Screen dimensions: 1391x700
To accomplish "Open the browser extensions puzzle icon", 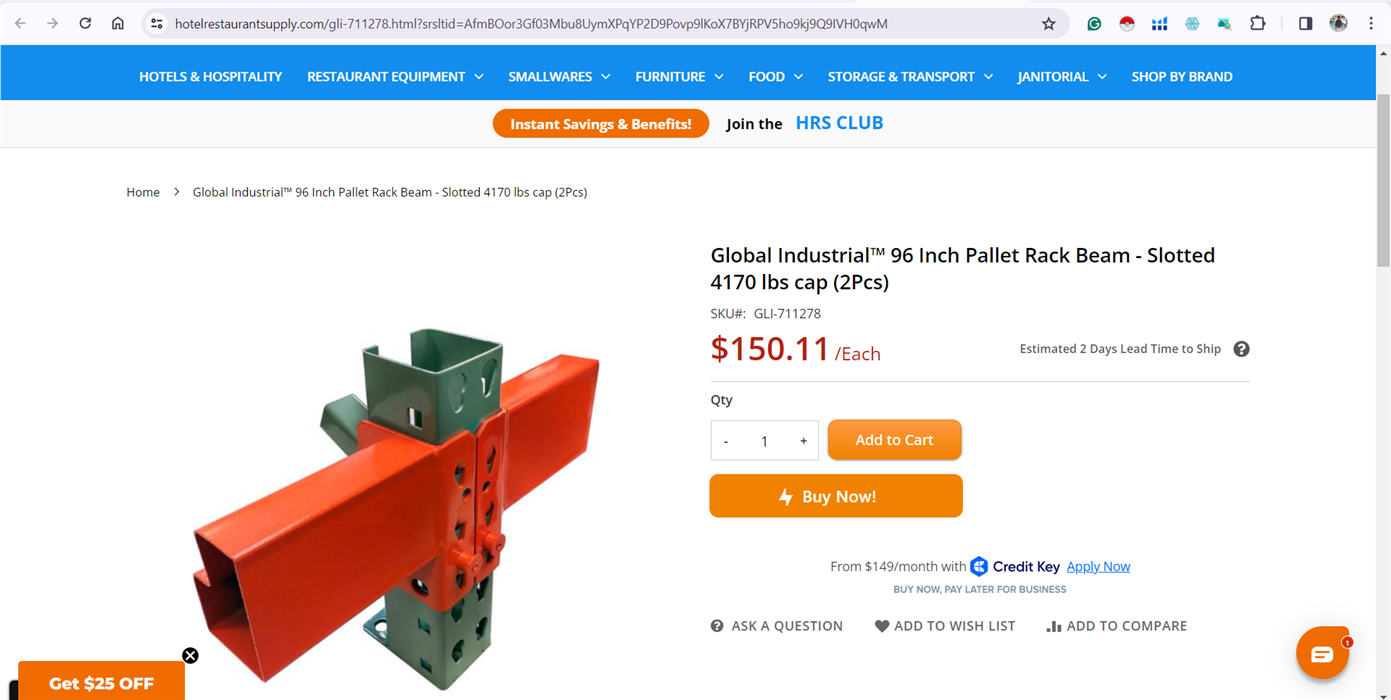I will pyautogui.click(x=1258, y=23).
